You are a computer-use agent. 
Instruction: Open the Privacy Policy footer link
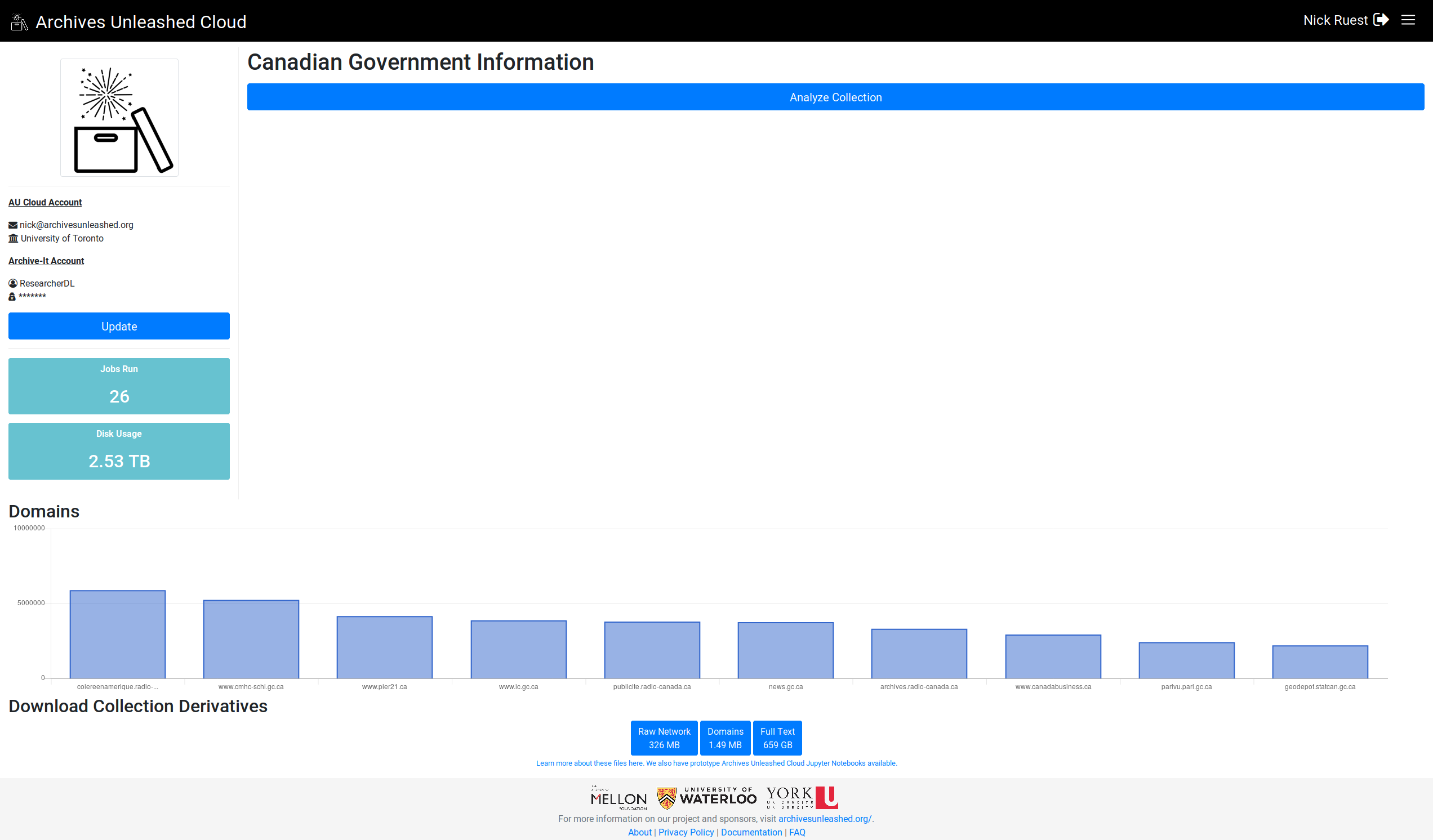(x=686, y=833)
